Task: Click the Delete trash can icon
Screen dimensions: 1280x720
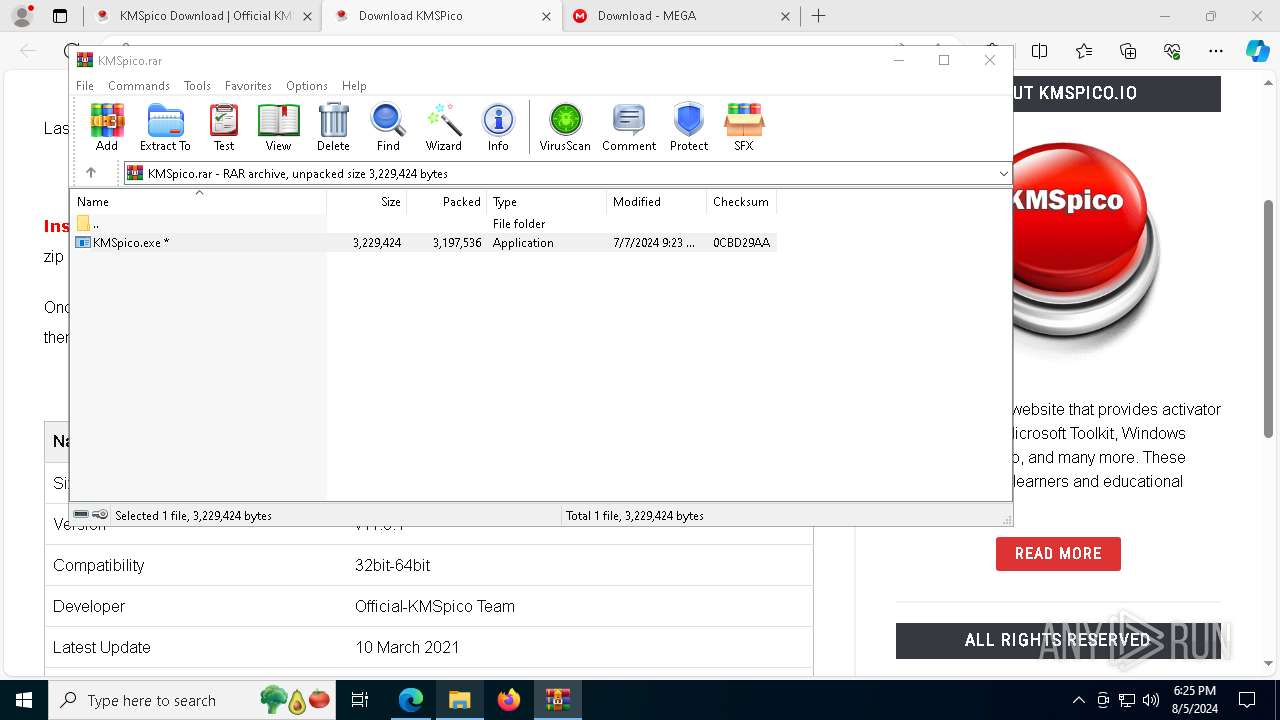Action: coord(333,127)
